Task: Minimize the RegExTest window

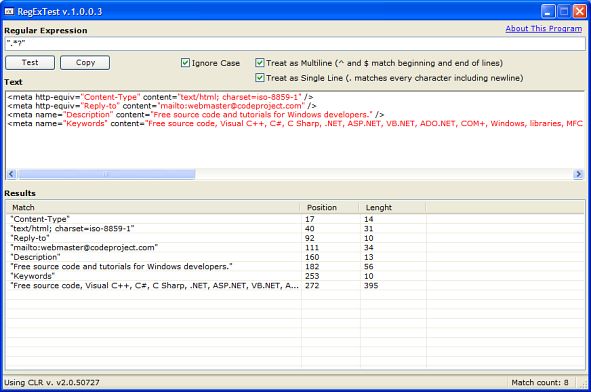Action: pyautogui.click(x=548, y=12)
